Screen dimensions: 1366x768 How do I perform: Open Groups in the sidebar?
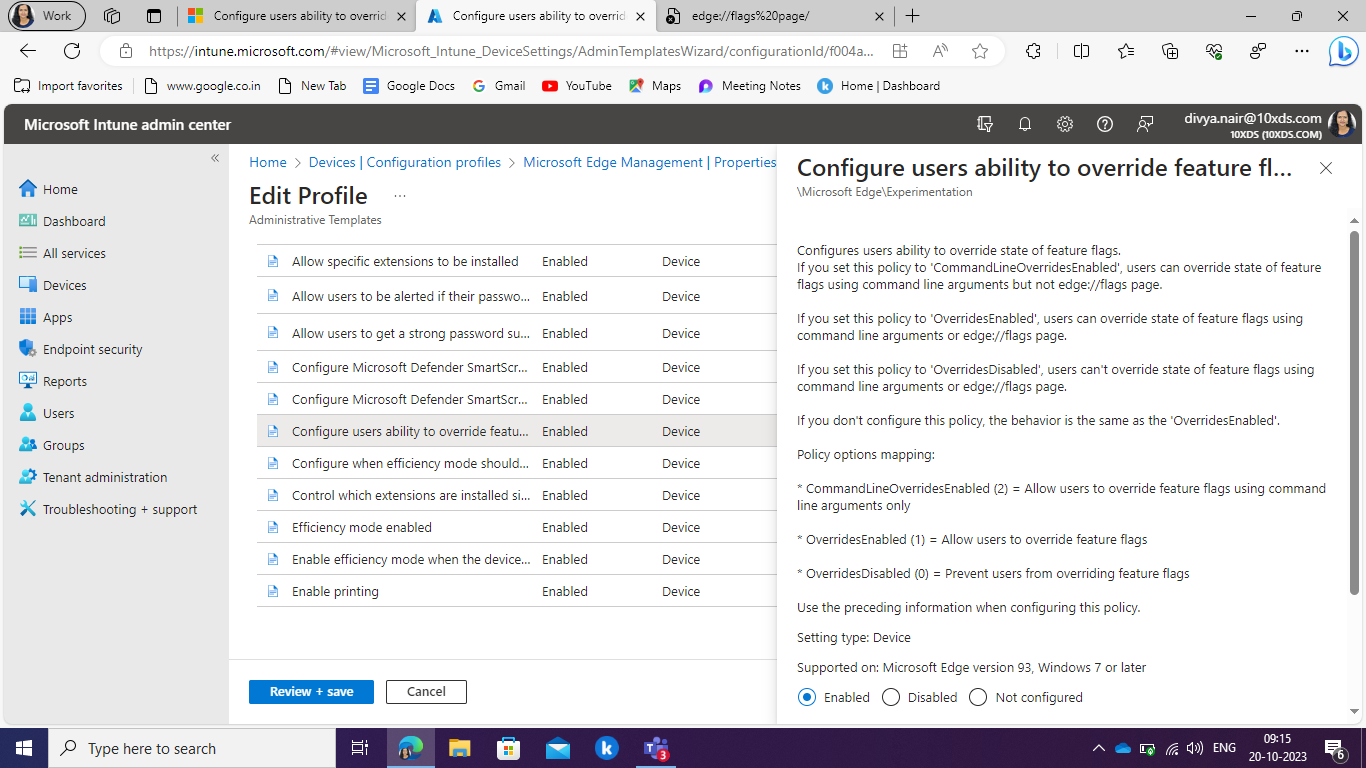pyautogui.click(x=52, y=445)
